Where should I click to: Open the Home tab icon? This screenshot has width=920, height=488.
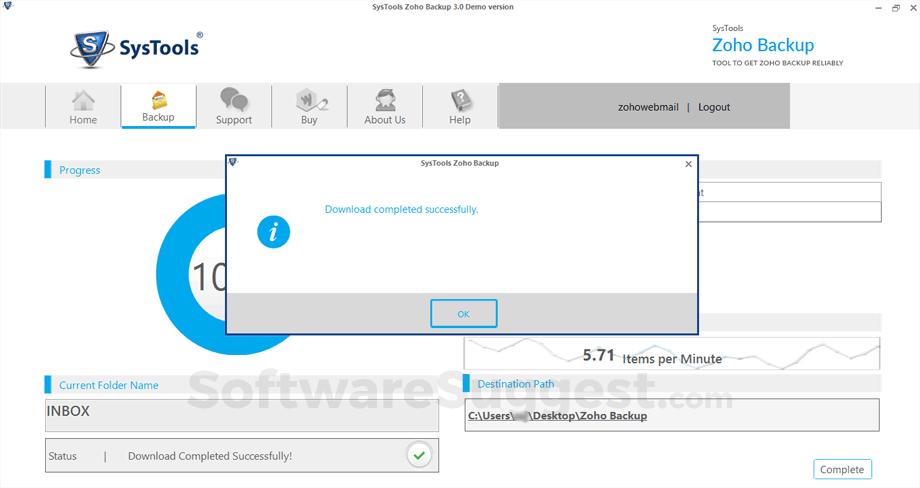tap(83, 100)
